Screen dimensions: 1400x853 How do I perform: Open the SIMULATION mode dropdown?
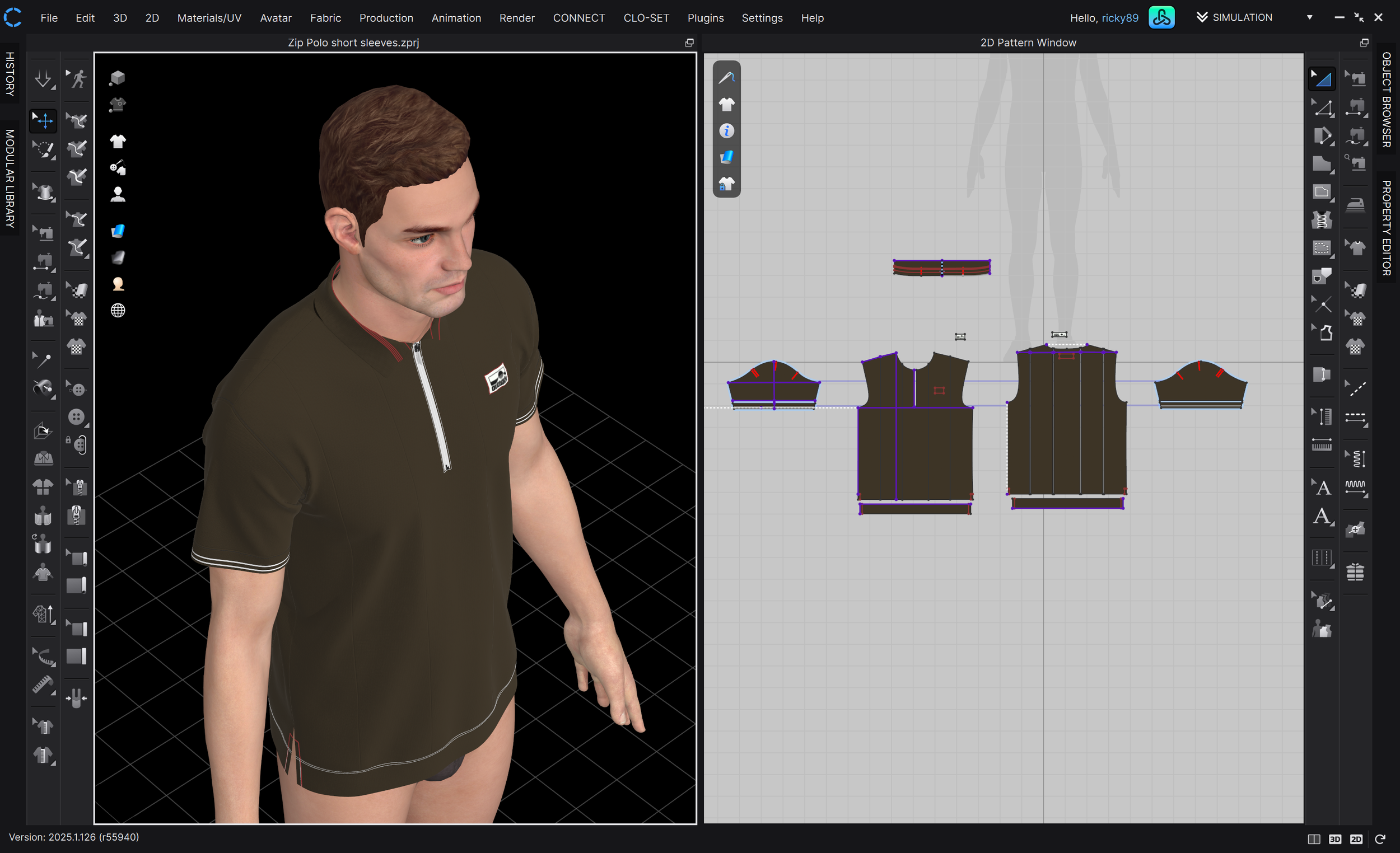click(1310, 17)
